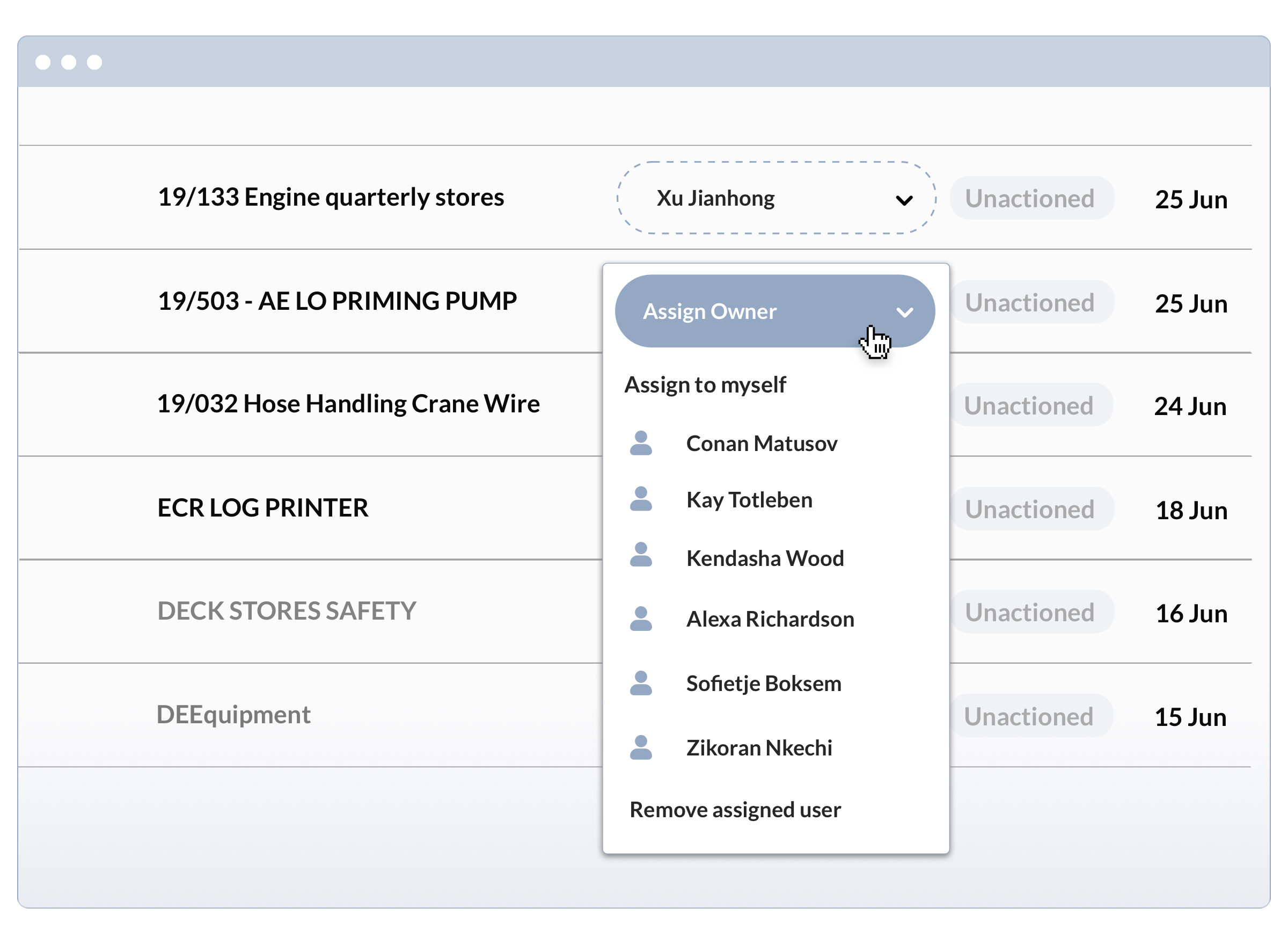Image resolution: width=1288 pixels, height=945 pixels.
Task: Click Unactioned status on Engine quarterly stores
Action: tap(1030, 199)
